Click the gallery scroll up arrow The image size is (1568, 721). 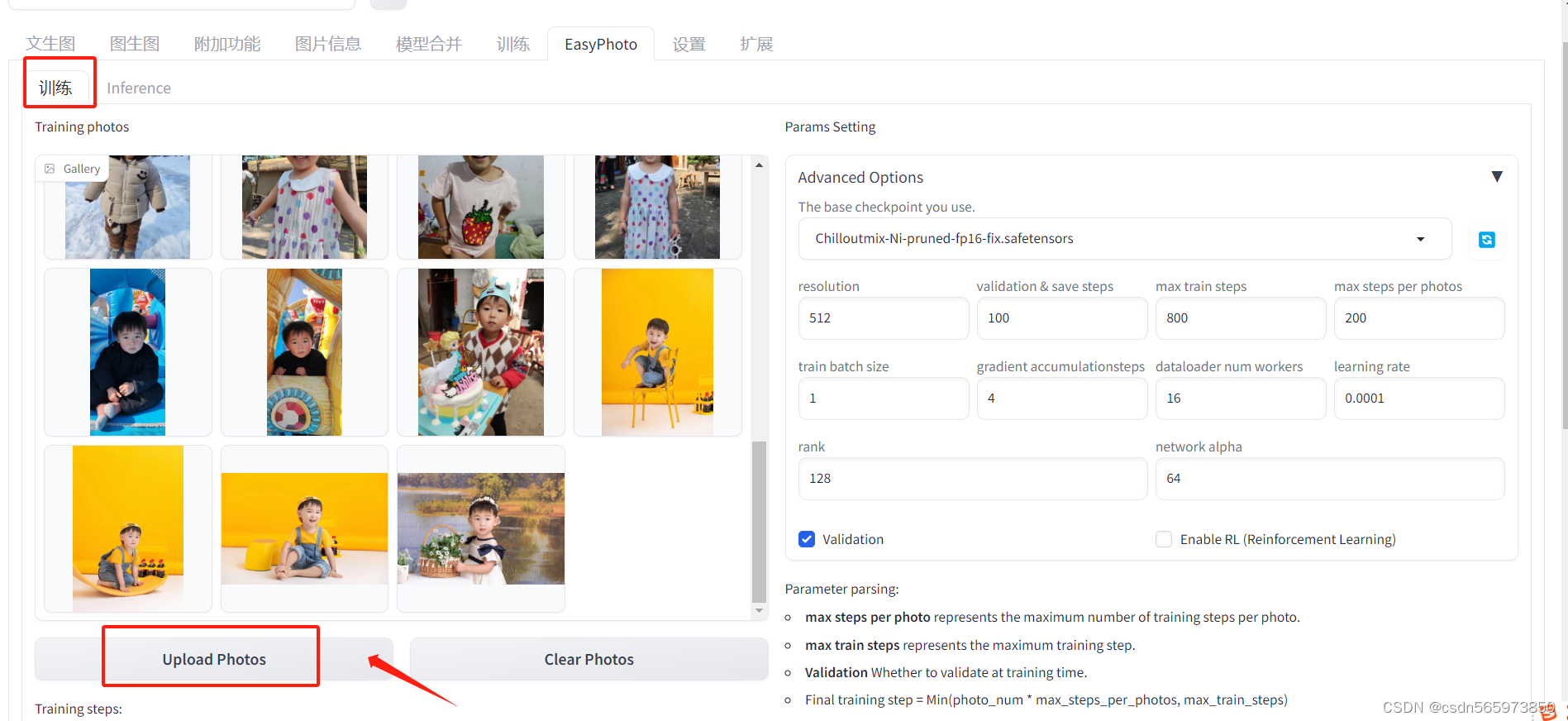[759, 165]
